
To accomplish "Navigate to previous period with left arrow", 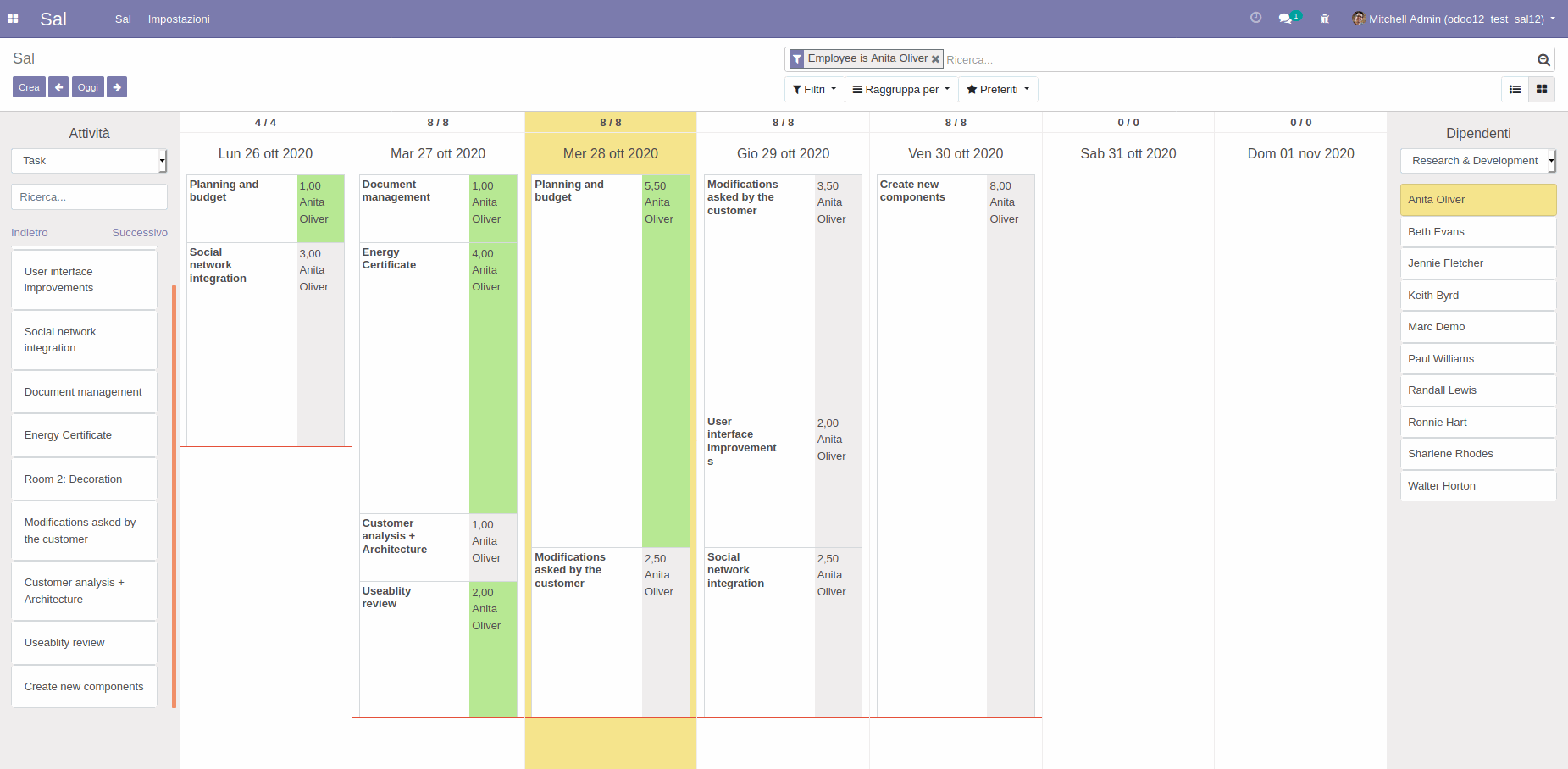I will coord(58,86).
